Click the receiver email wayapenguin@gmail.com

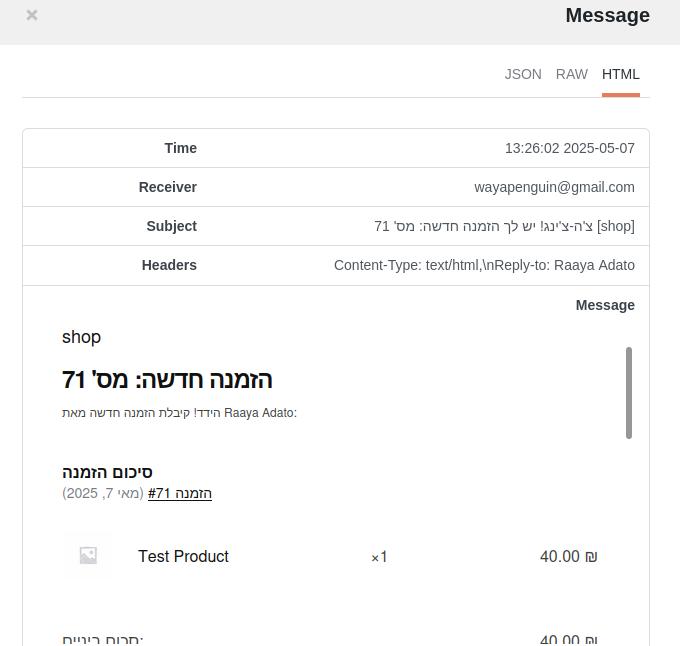tap(554, 187)
